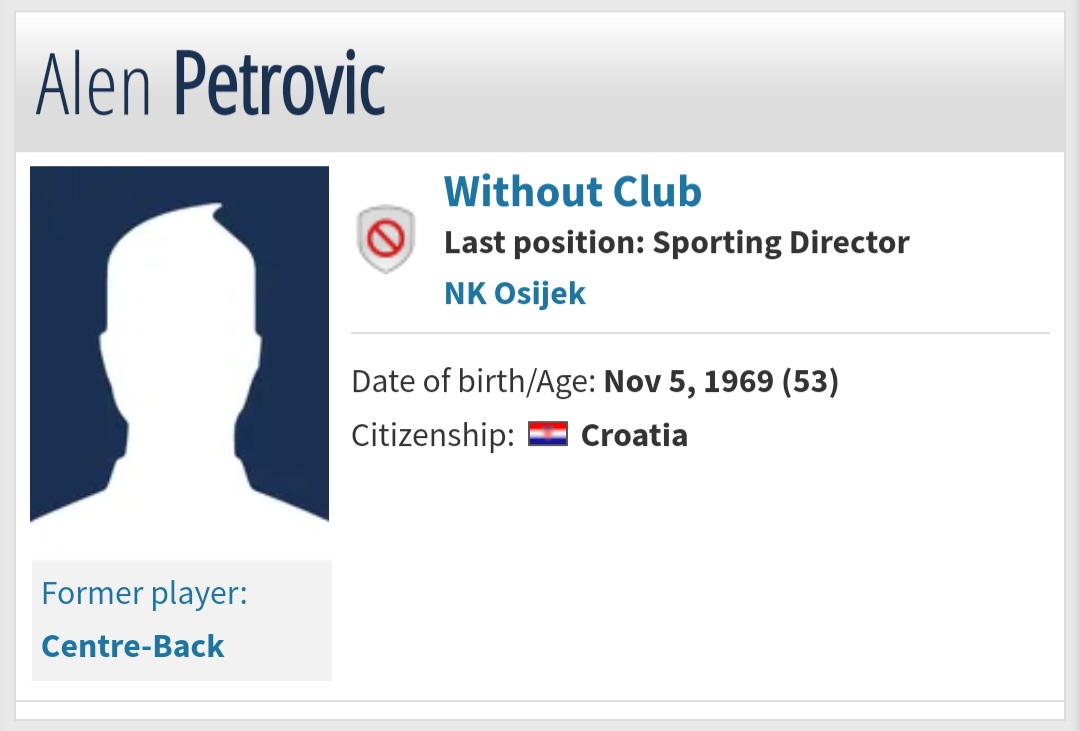Click the Croatia flag icon

[548, 434]
